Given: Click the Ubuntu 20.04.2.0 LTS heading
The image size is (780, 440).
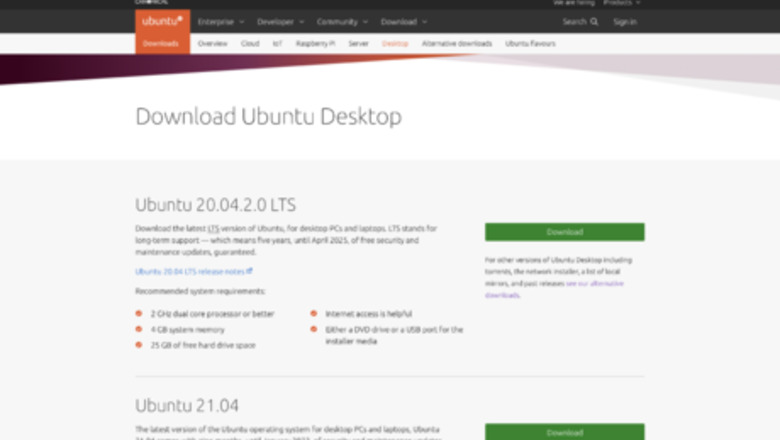Looking at the screenshot, I should tap(215, 205).
